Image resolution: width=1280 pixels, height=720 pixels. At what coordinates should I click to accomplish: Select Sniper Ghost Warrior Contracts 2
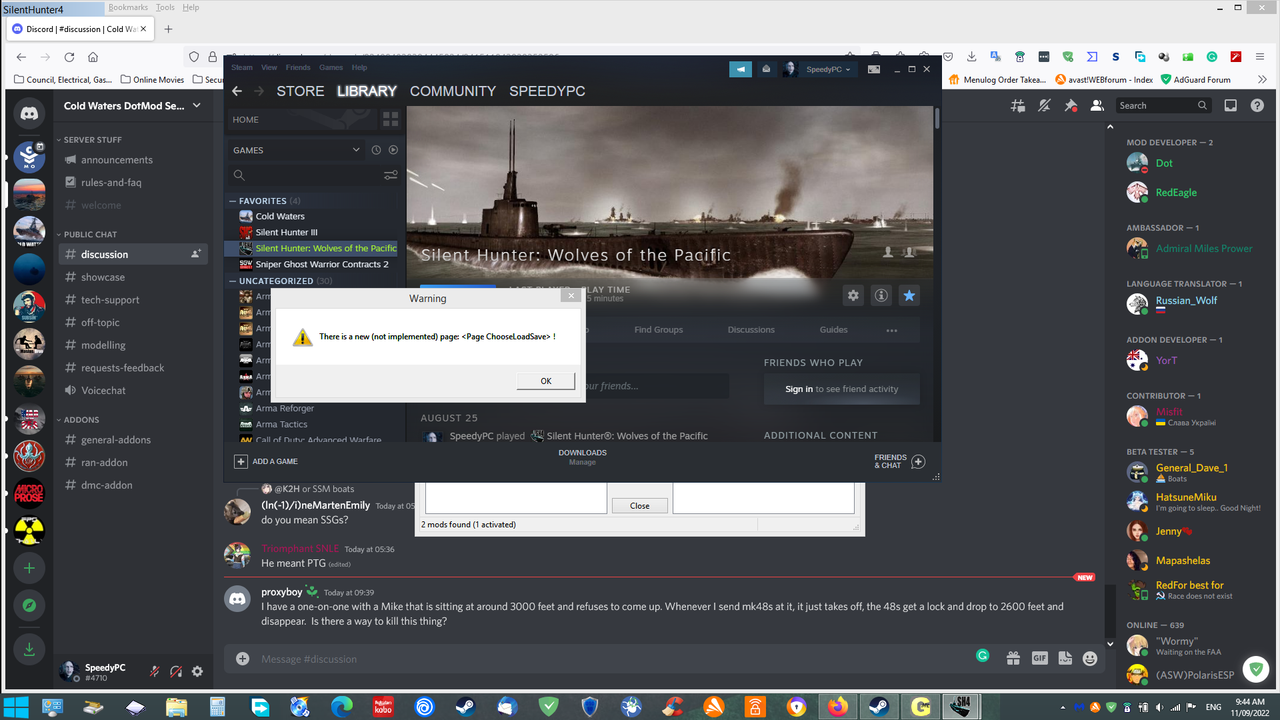321,264
